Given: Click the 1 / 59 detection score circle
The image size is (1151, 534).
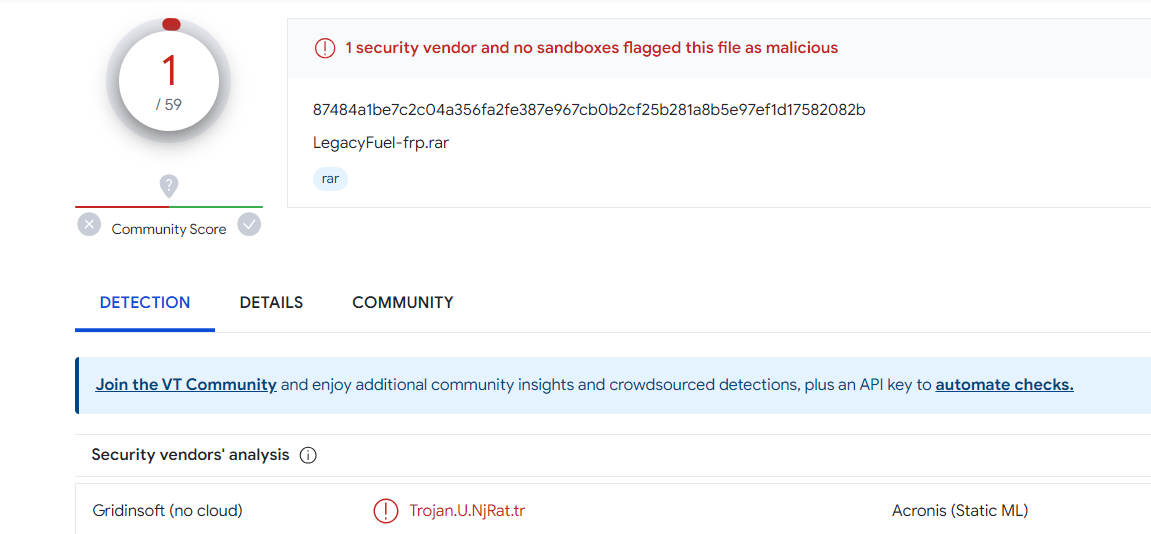Looking at the screenshot, I should point(169,81).
